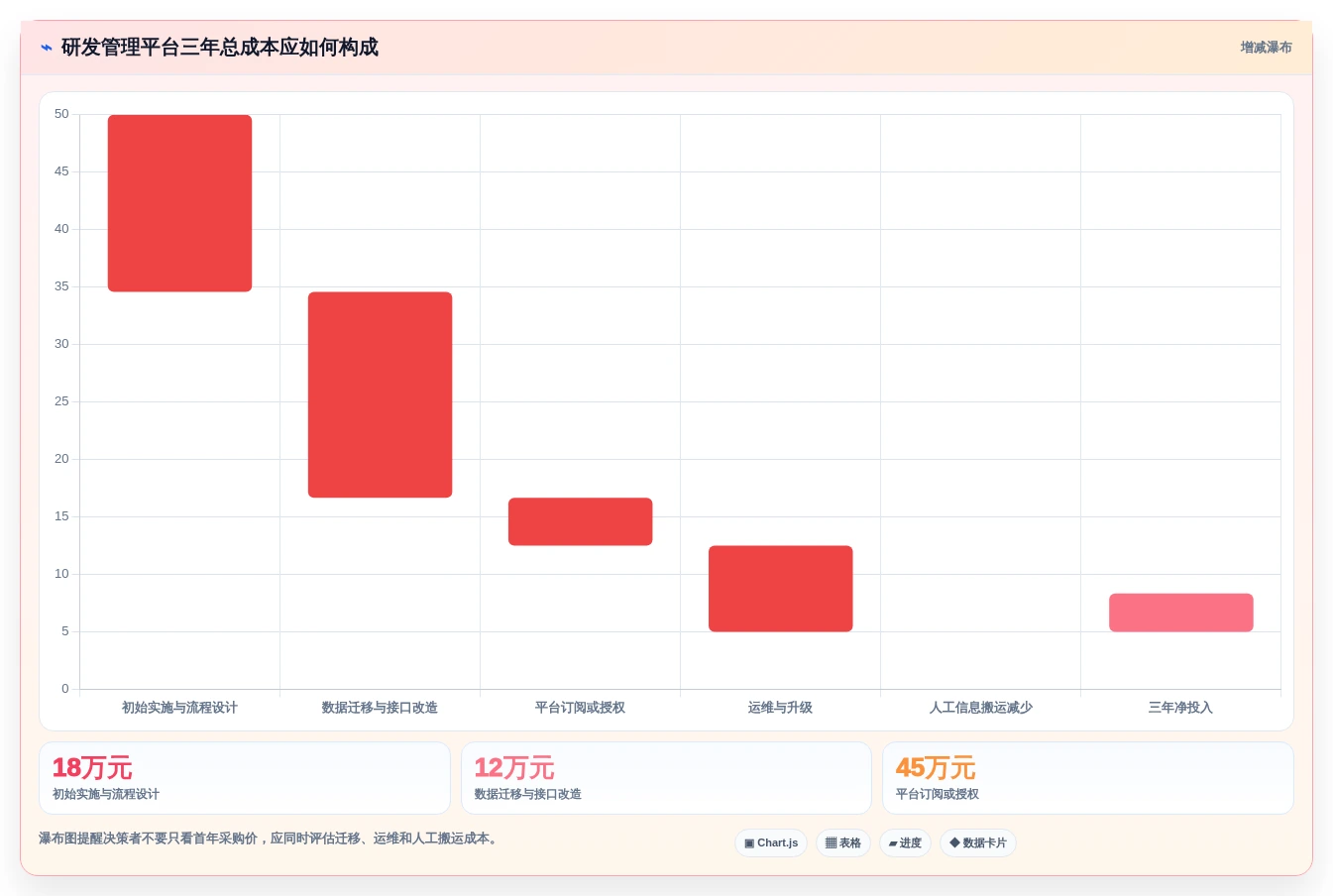
Task: Select the 运维与升级 waterfall bar
Action: (780, 589)
